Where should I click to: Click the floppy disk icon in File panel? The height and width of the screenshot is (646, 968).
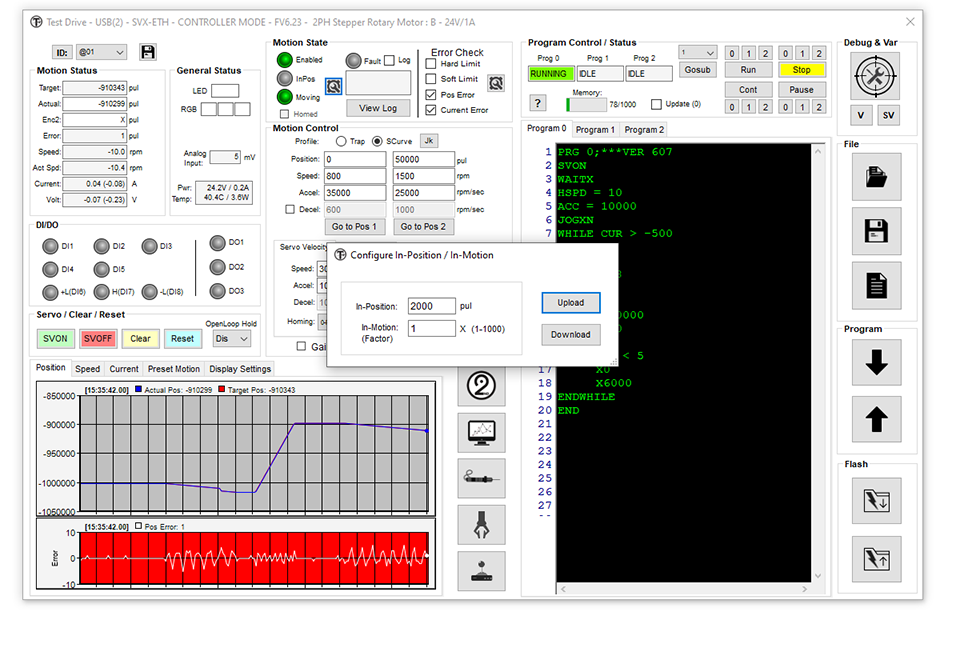coord(876,231)
